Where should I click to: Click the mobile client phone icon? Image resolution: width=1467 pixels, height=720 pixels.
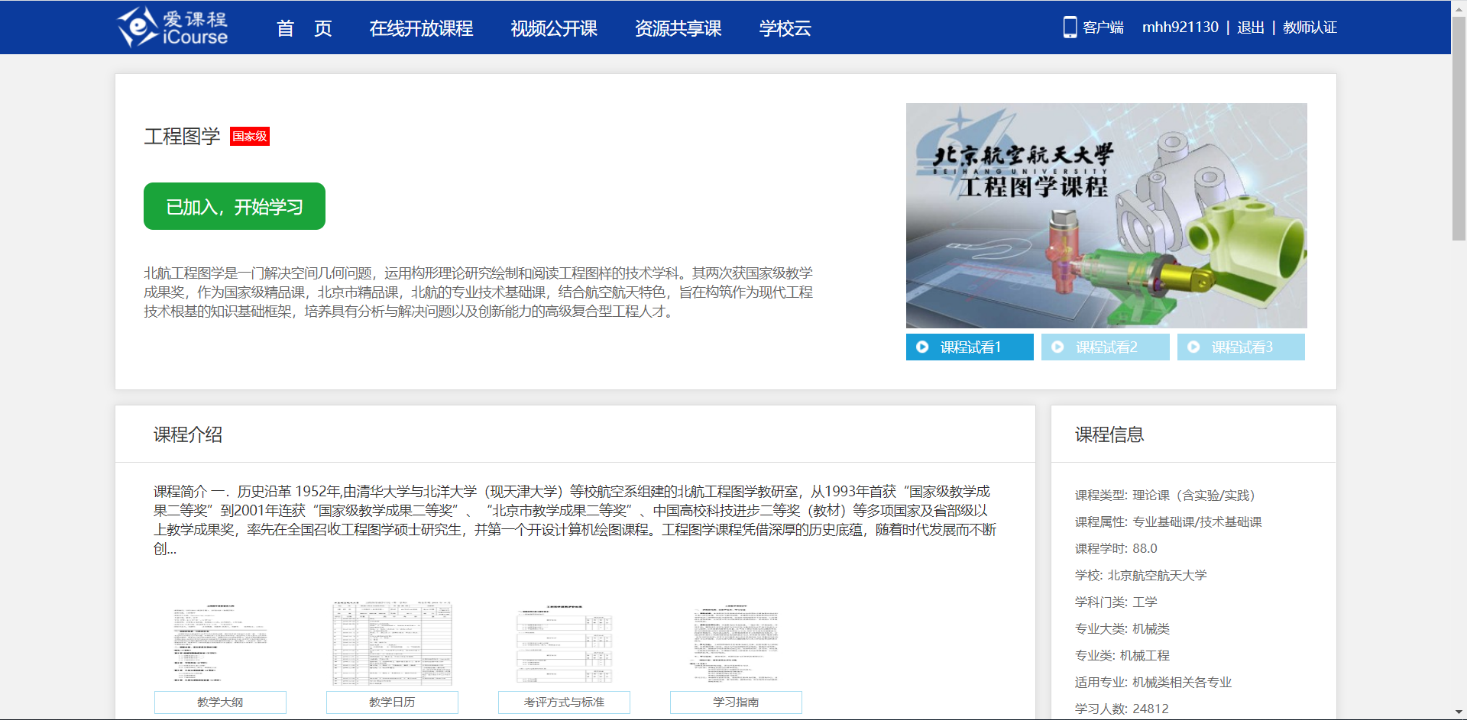coord(1069,27)
